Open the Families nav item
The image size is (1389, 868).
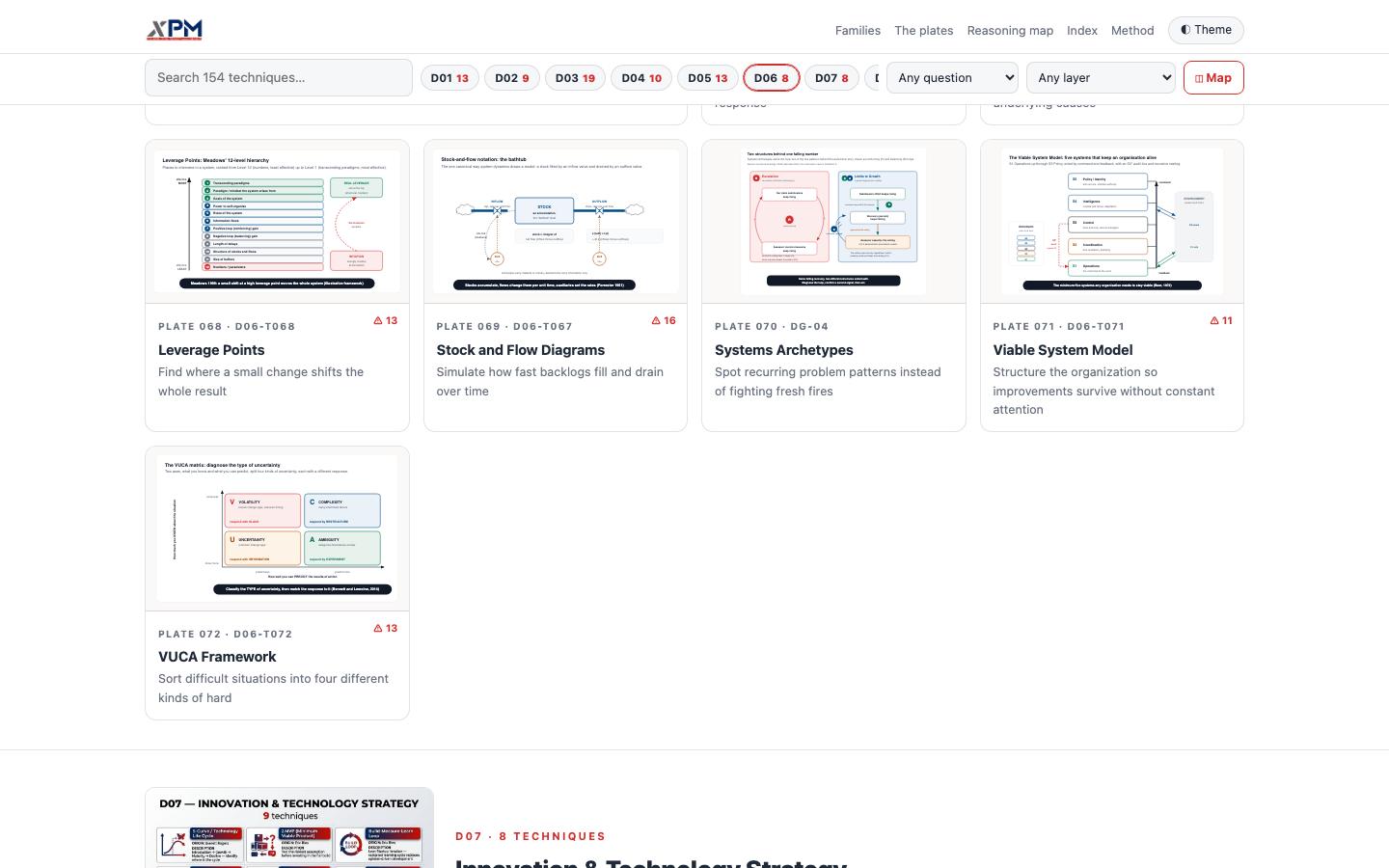pos(858,31)
